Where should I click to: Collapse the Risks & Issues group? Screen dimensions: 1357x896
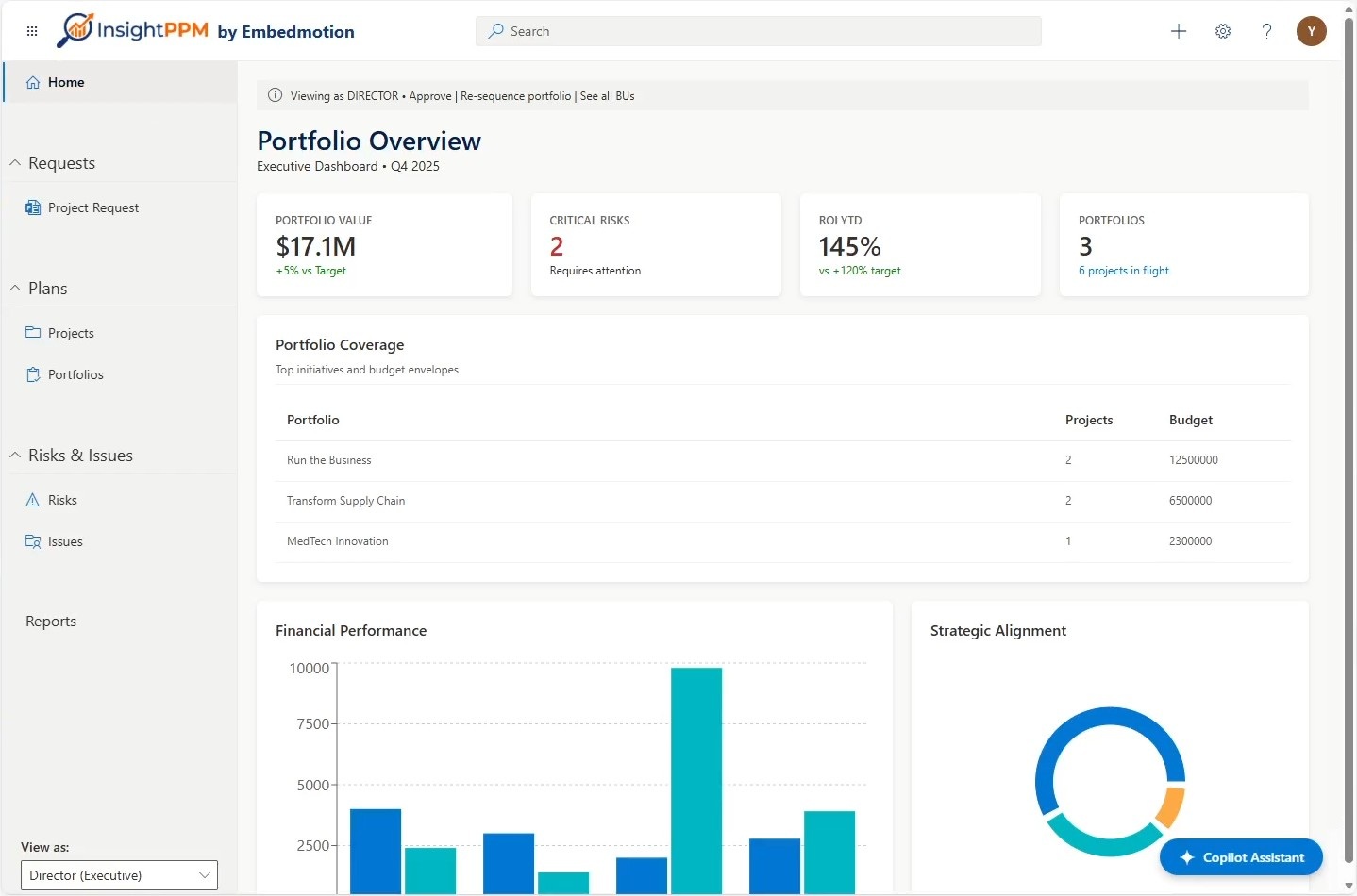15,456
